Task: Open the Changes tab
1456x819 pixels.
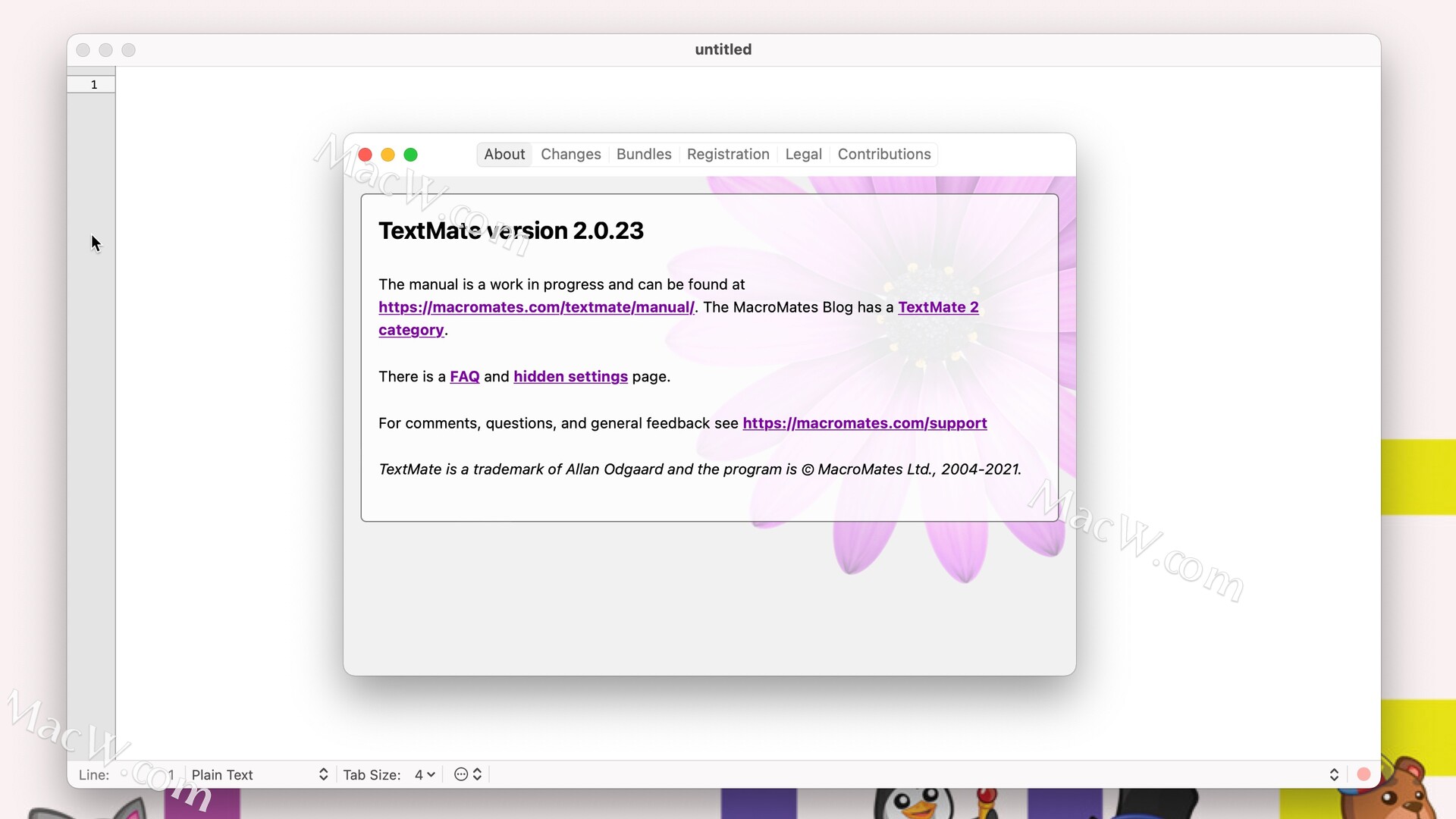Action: pos(570,154)
